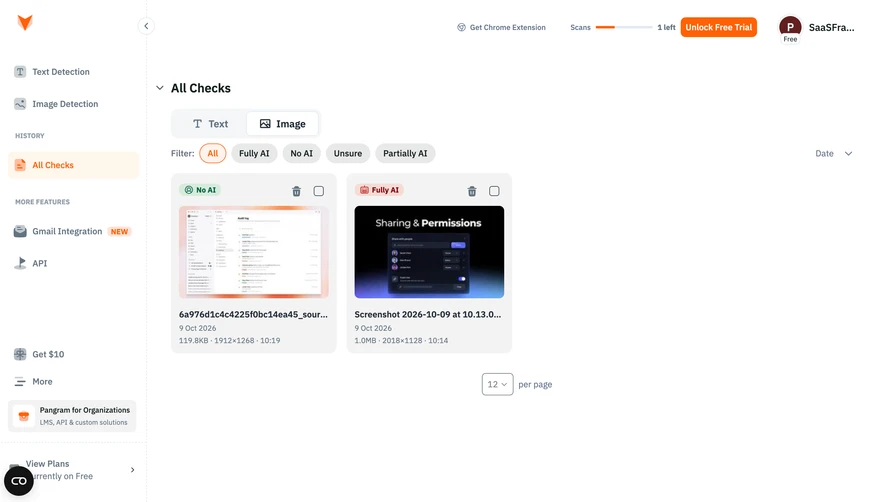The image size is (885, 502).
Task: Collapse the sidebar with the arrow button
Action: [146, 26]
